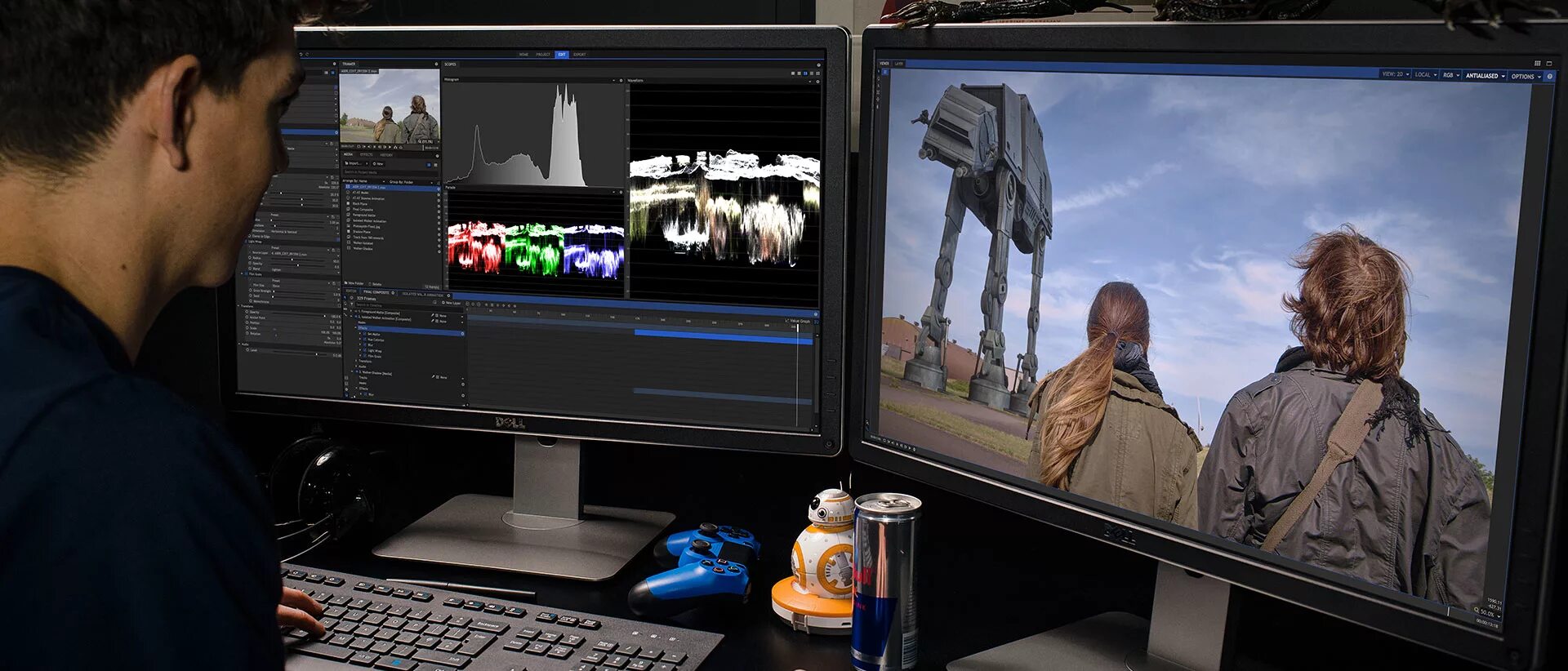Image resolution: width=1568 pixels, height=671 pixels.
Task: Open the LOCAL dropdown in viewer
Action: click(x=1425, y=74)
